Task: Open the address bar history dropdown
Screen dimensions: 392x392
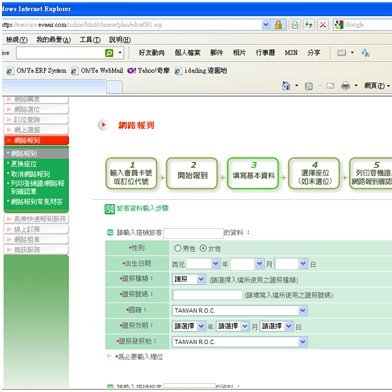Action: point(266,25)
